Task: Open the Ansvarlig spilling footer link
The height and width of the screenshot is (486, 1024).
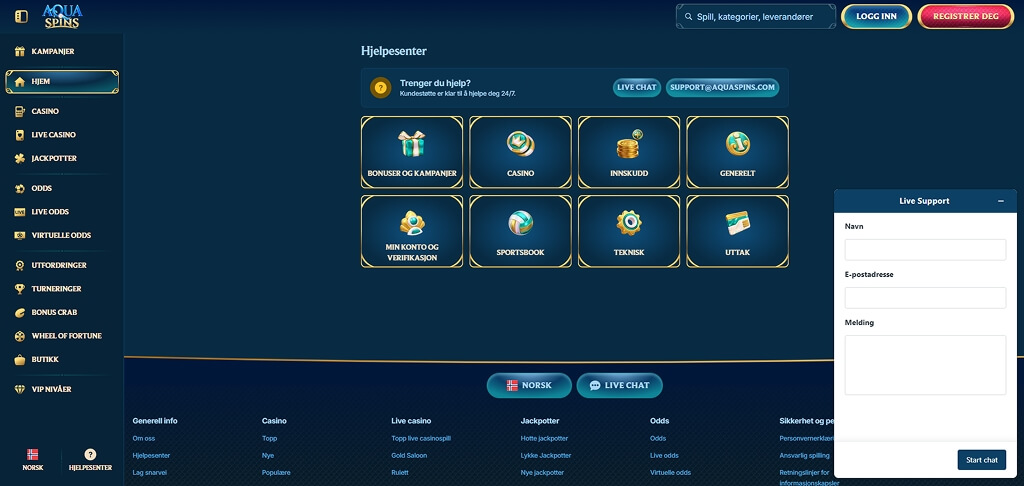Action: click(x=805, y=455)
